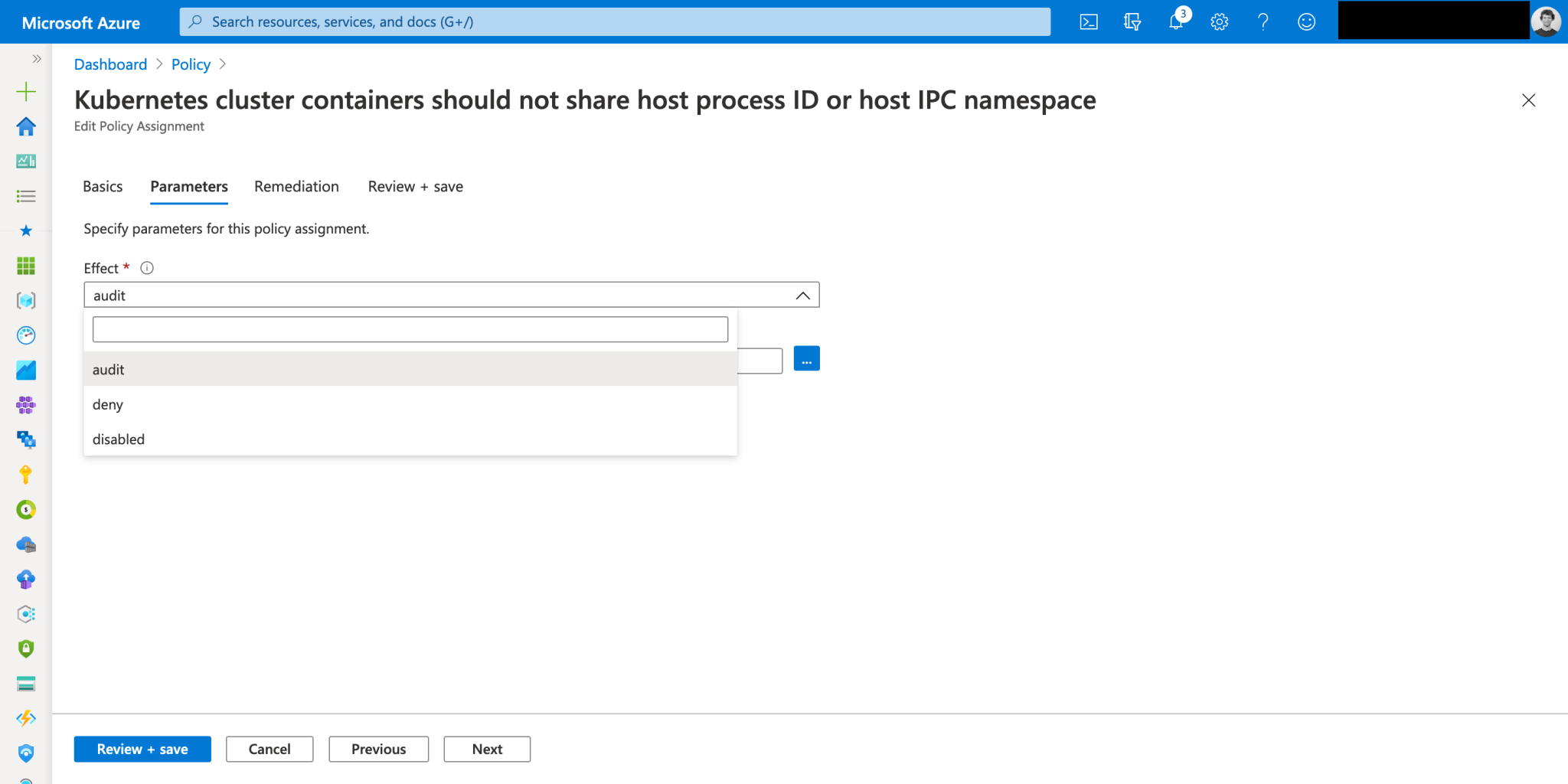Click the Previous button at bottom

pyautogui.click(x=378, y=749)
